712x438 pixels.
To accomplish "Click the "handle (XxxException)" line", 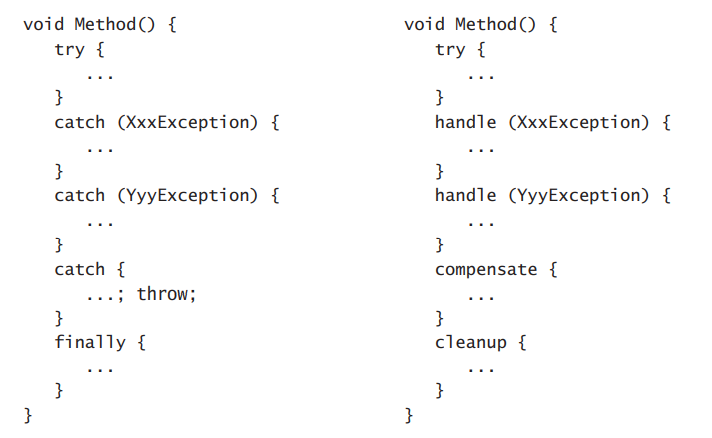I will [x=552, y=123].
